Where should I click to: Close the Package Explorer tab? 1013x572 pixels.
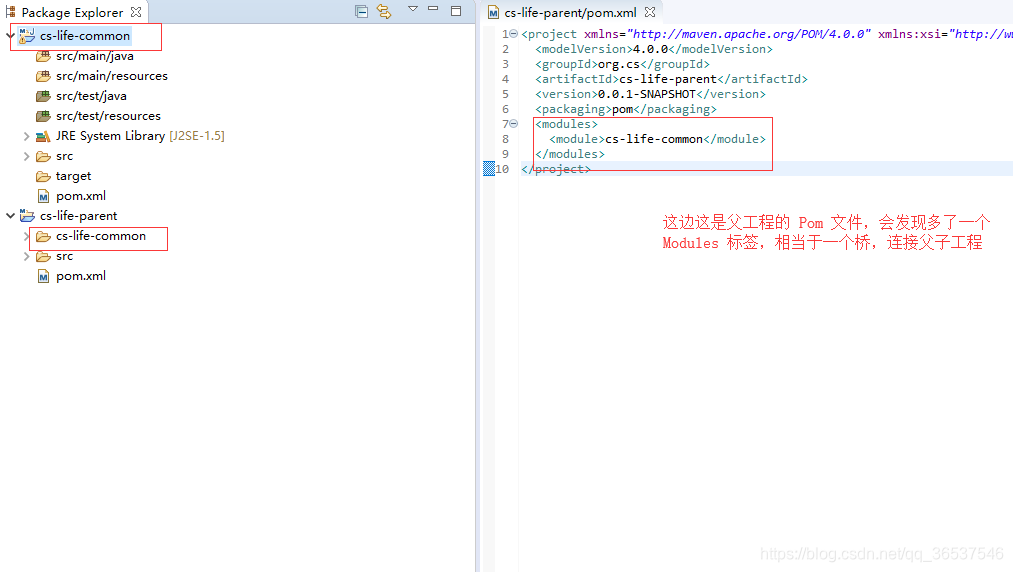[x=136, y=12]
